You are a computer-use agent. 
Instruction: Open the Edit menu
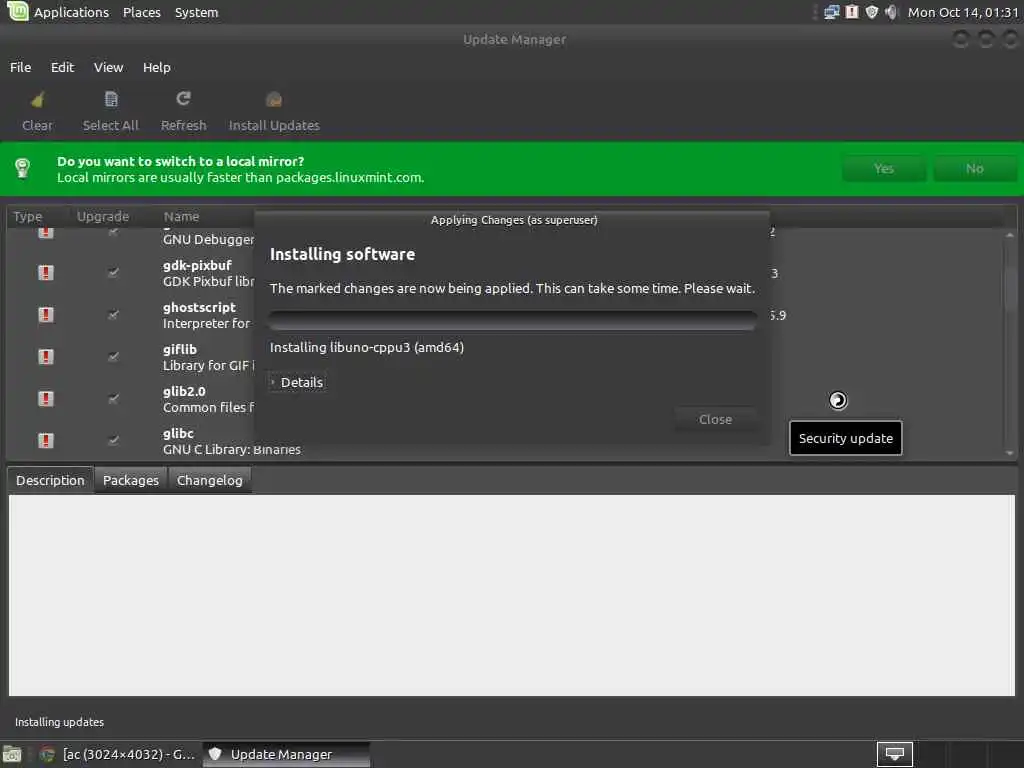pos(63,67)
